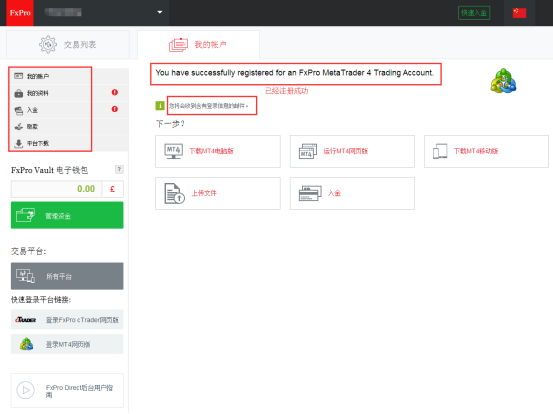Screen dimensions: 553x414
Task: Click the green 快速入金 button
Action: click(474, 13)
